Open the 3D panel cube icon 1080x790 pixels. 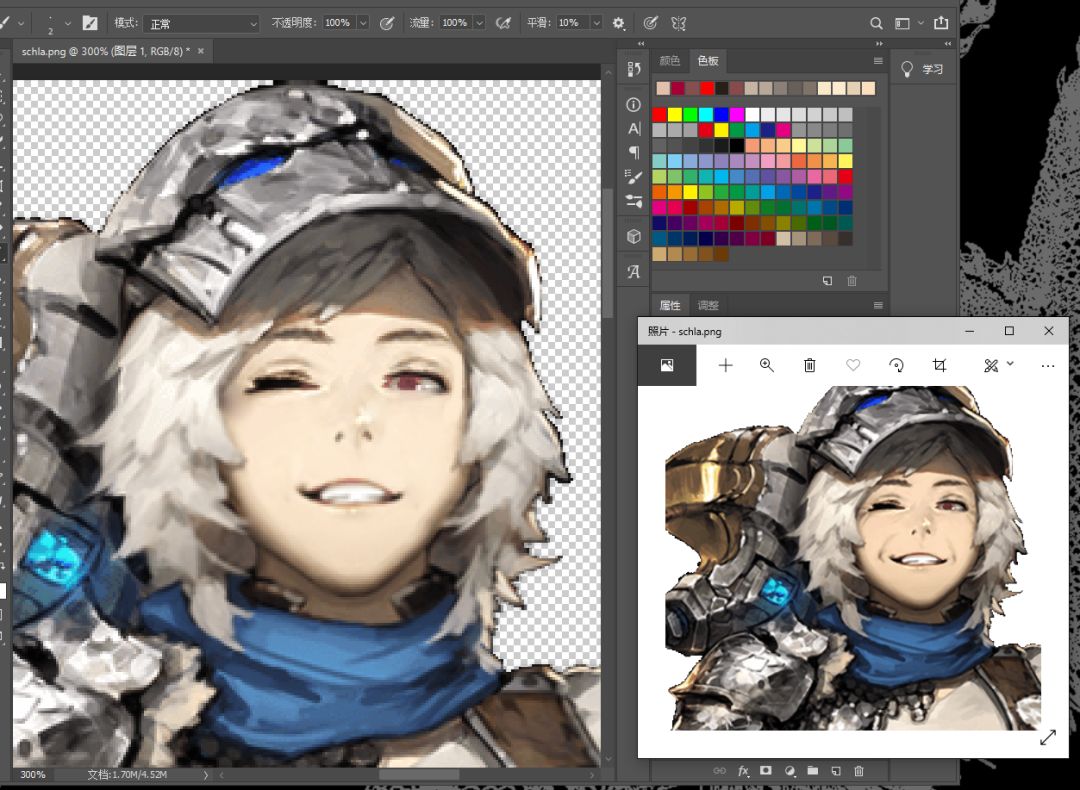(x=634, y=237)
